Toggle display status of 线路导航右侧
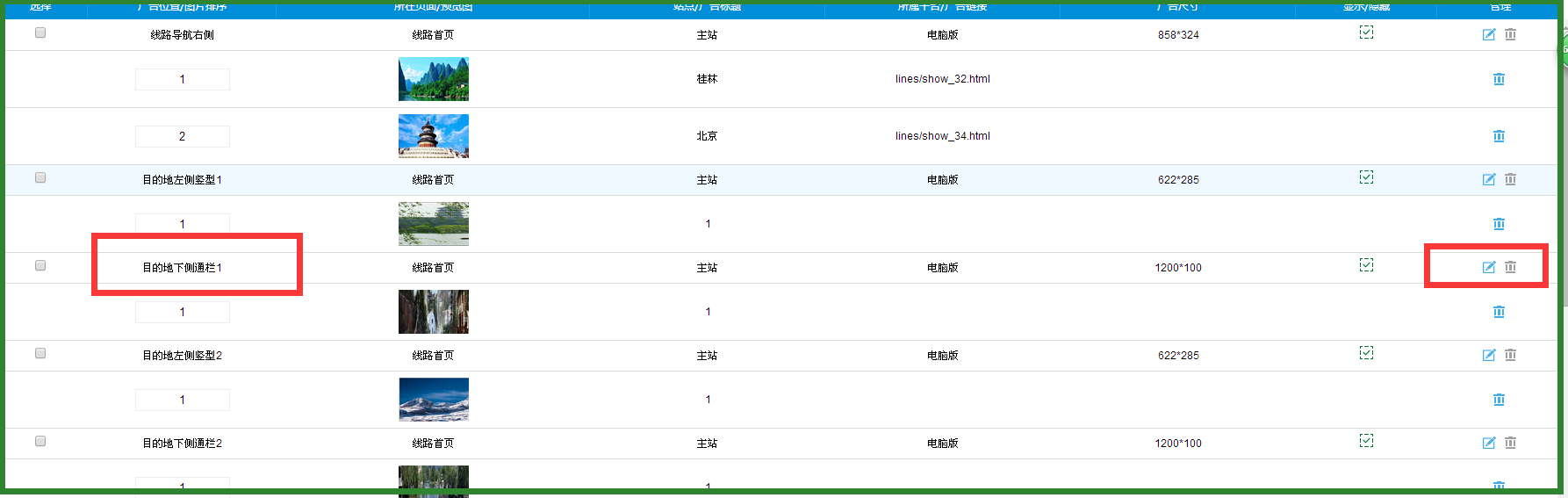 1366,32
